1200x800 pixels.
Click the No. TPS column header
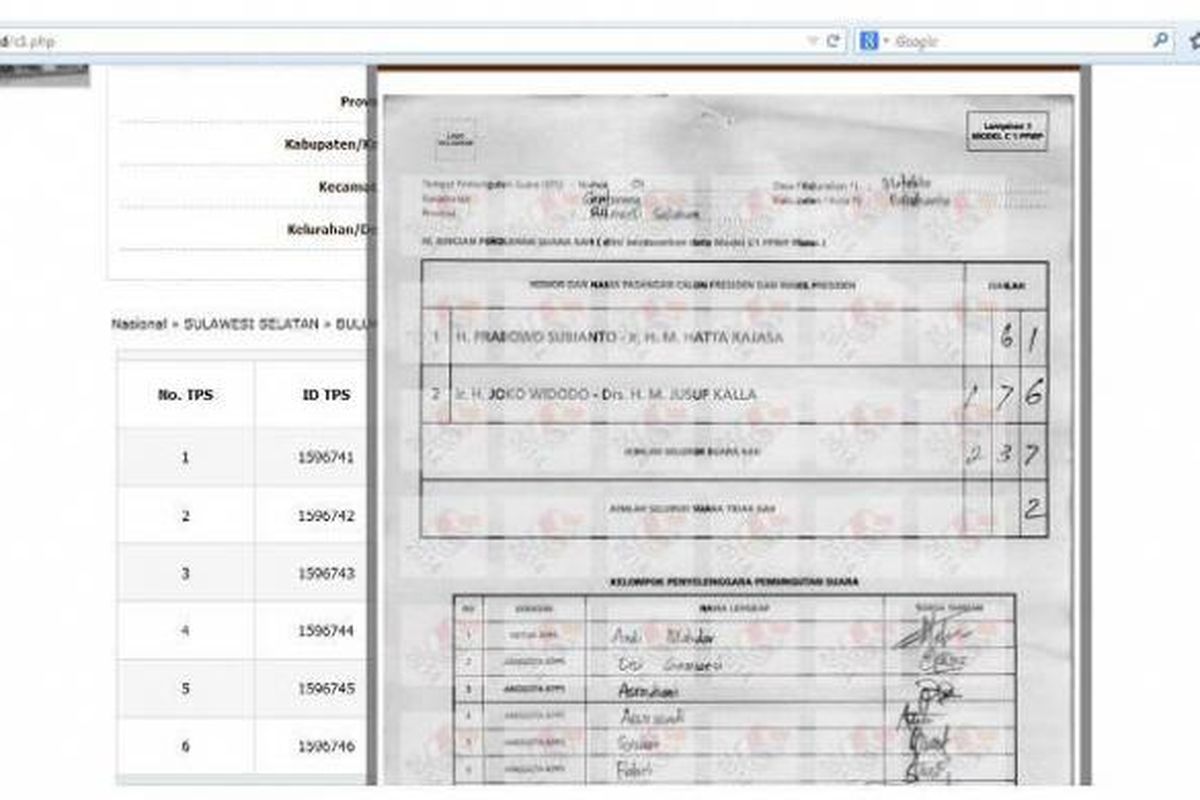tap(185, 395)
